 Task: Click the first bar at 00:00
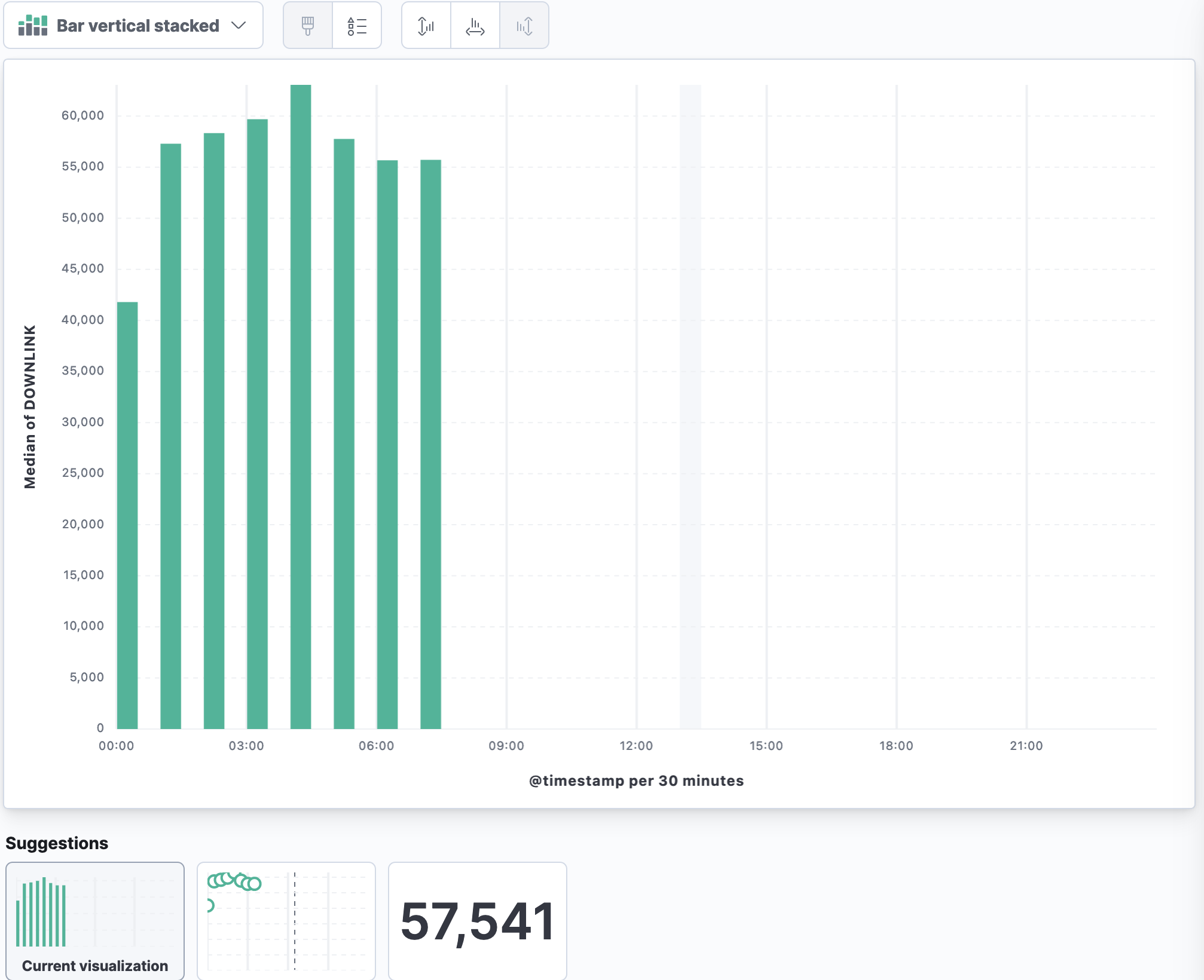[x=127, y=514]
